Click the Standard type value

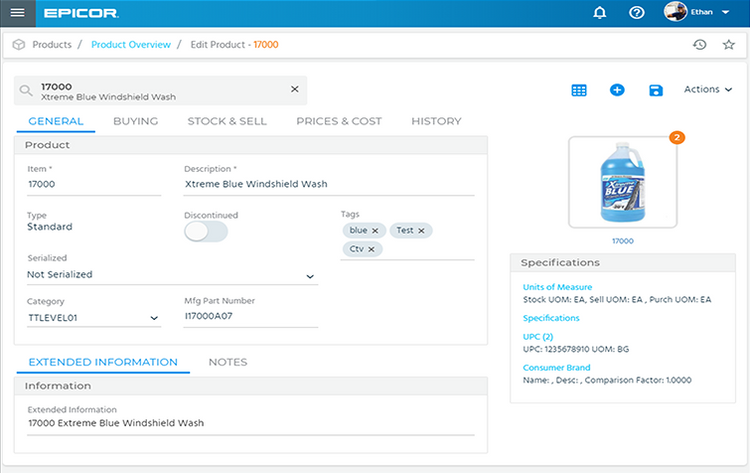coord(50,227)
